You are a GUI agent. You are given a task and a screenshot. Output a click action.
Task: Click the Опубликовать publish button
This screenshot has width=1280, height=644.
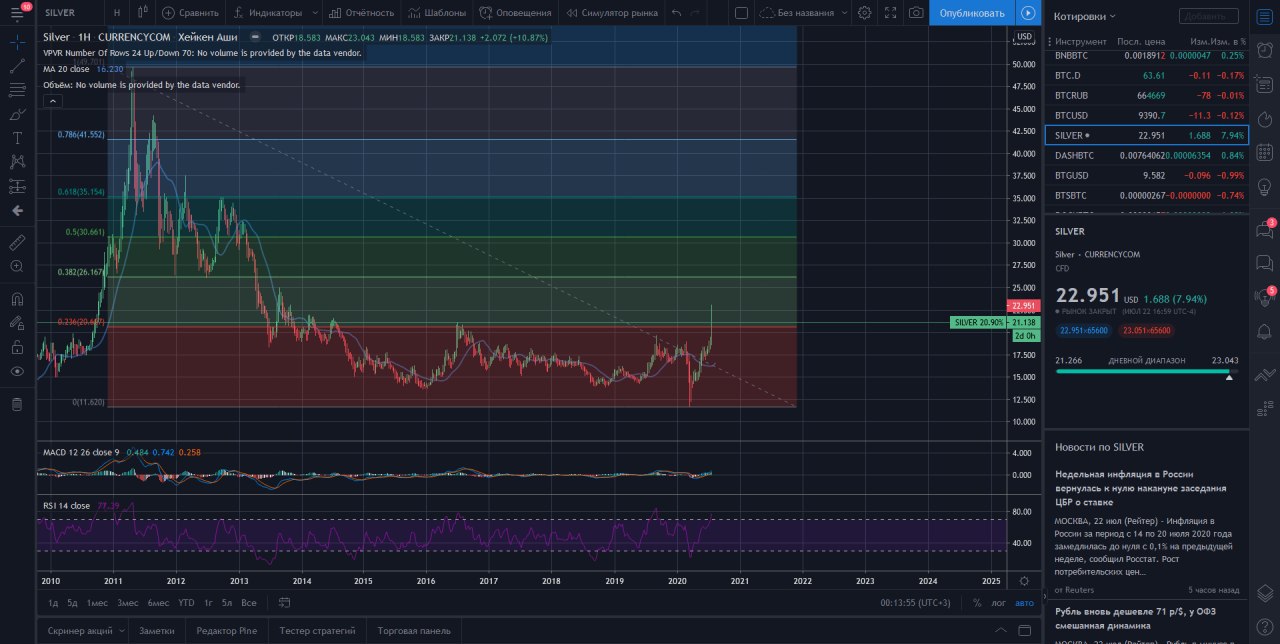coord(972,13)
